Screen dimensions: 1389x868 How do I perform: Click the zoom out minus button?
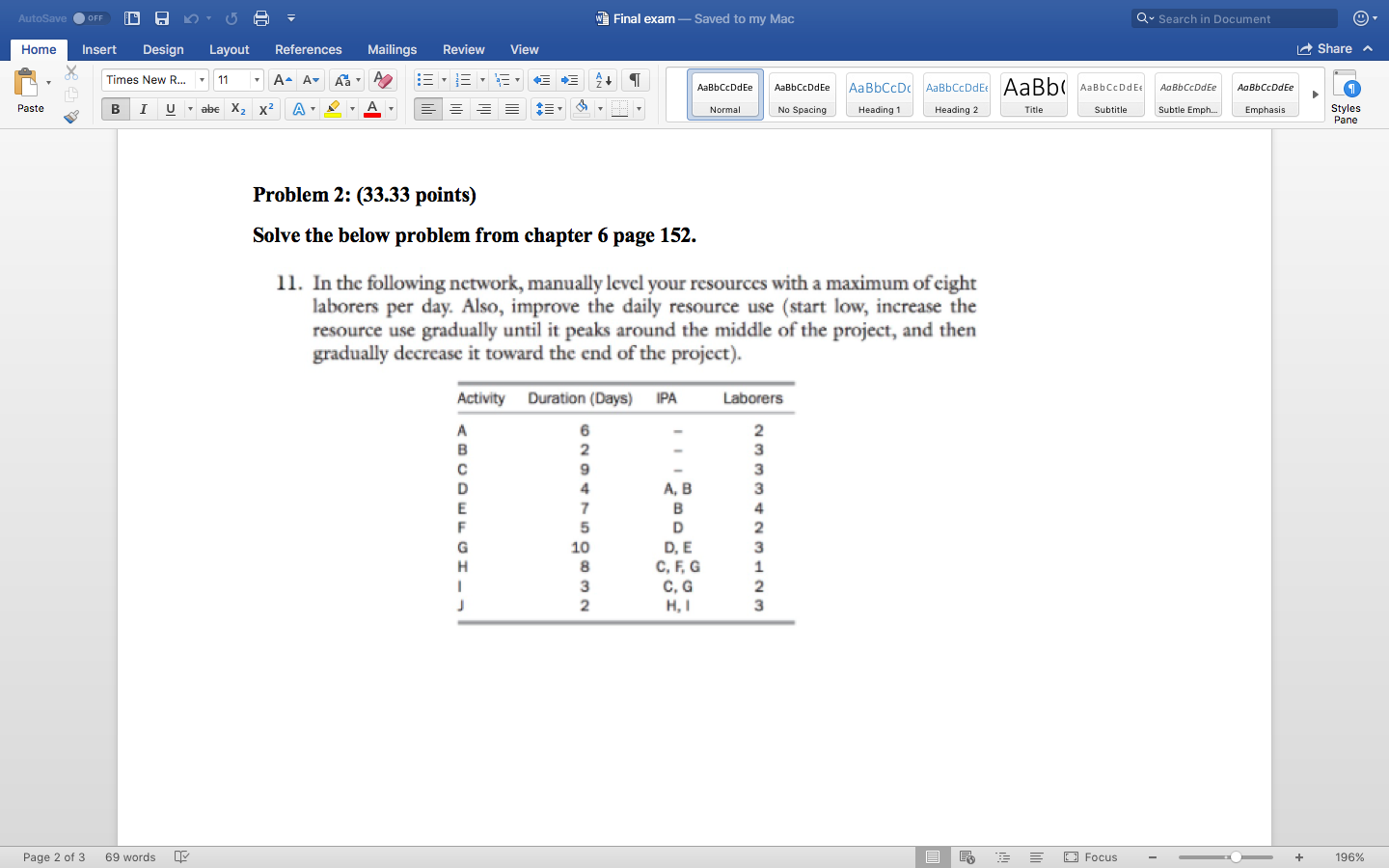click(1153, 856)
